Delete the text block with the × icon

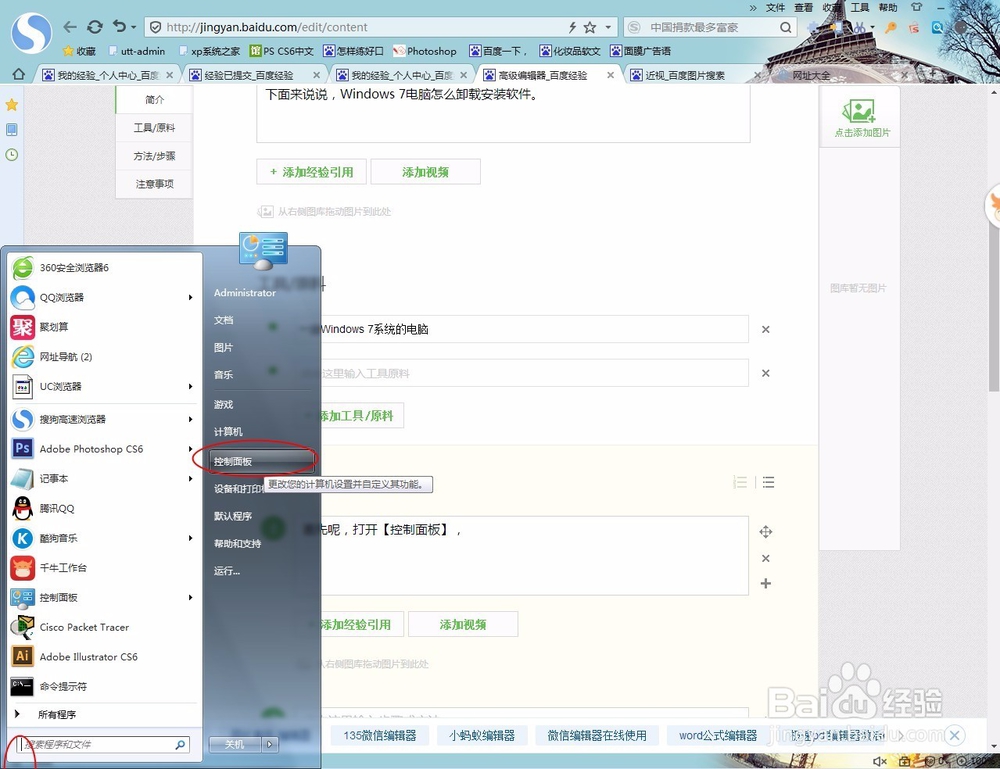765,558
